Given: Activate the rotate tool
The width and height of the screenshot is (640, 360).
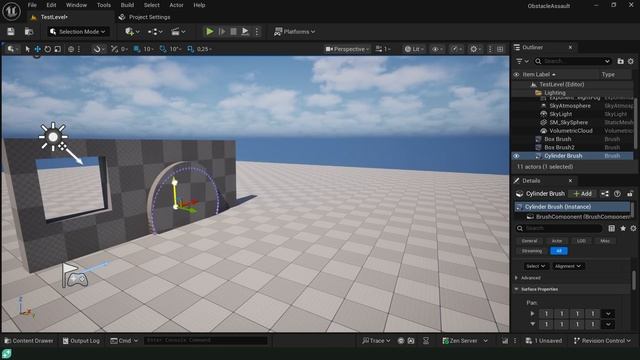Looking at the screenshot, I should coord(48,49).
